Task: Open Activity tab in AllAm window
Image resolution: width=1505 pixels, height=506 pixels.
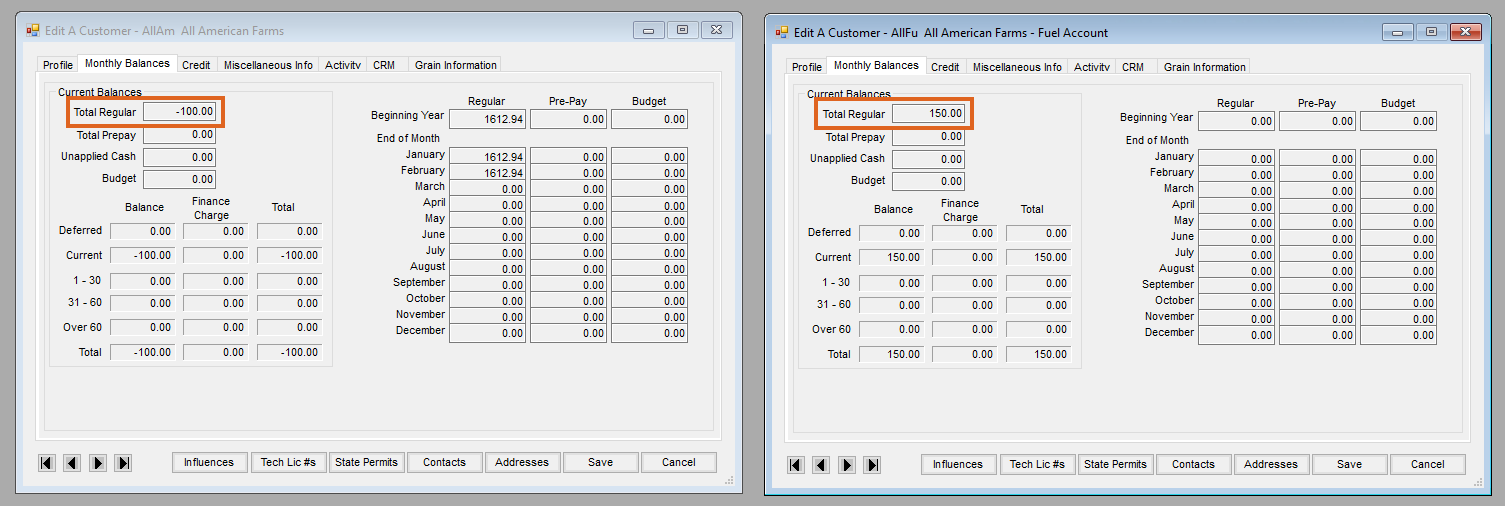Action: [343, 65]
